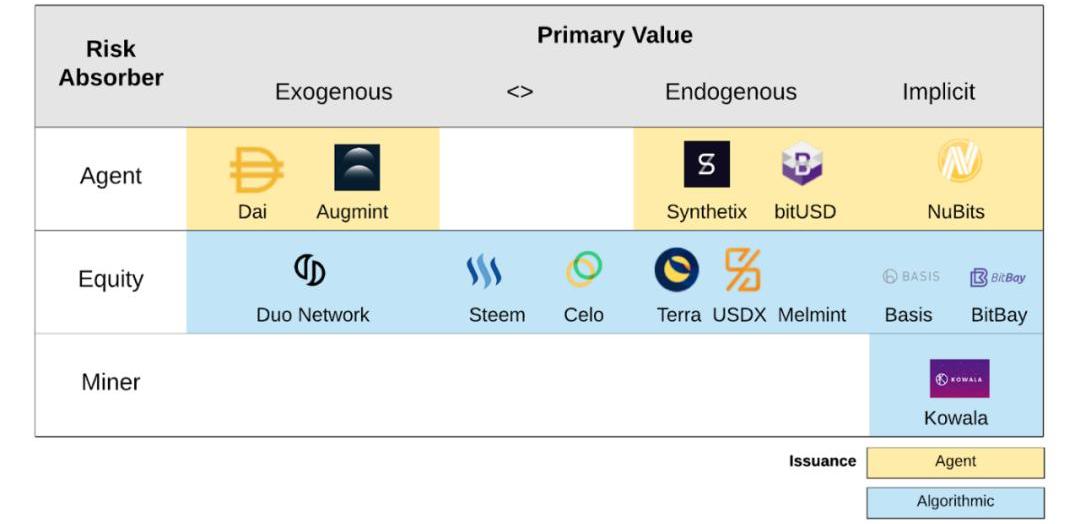Click the Miner row label
This screenshot has width=1080, height=524.
pyautogui.click(x=111, y=382)
